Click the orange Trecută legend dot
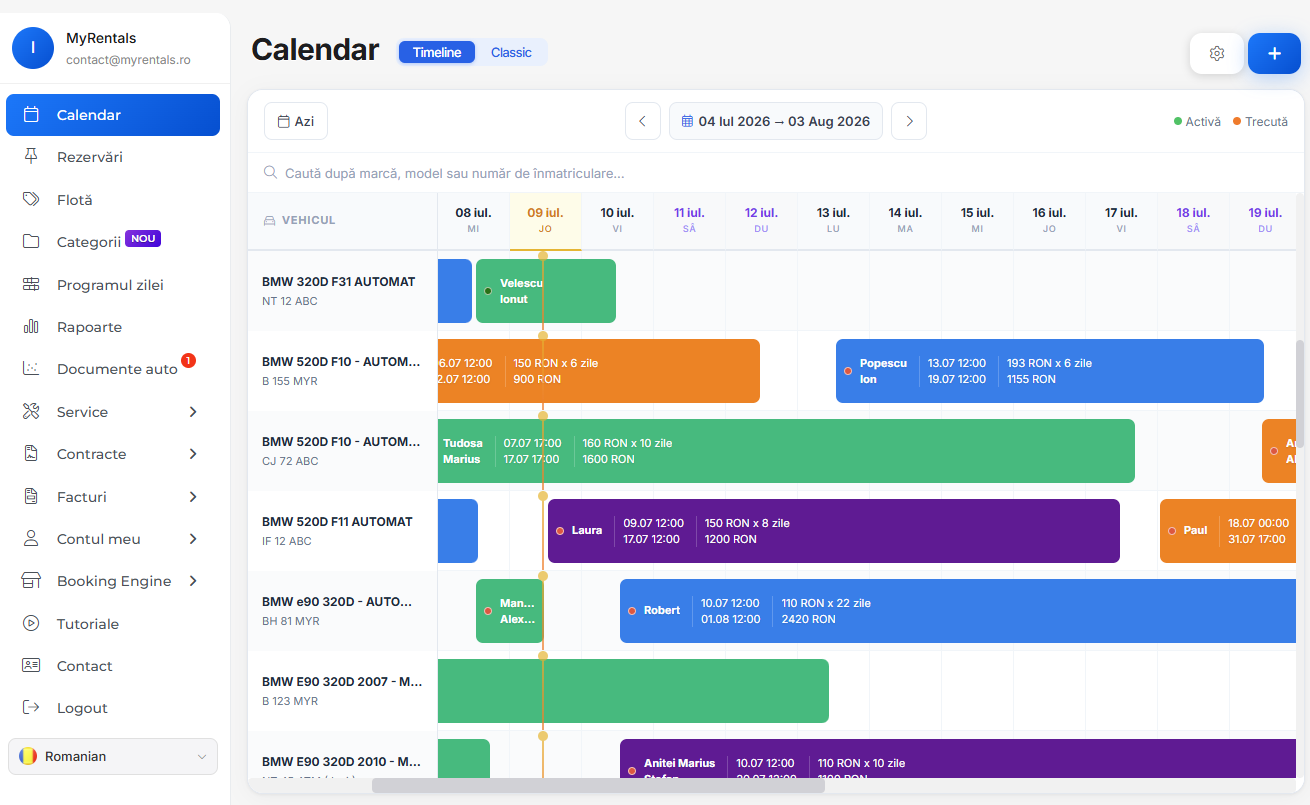This screenshot has width=1310, height=805. tap(1237, 122)
